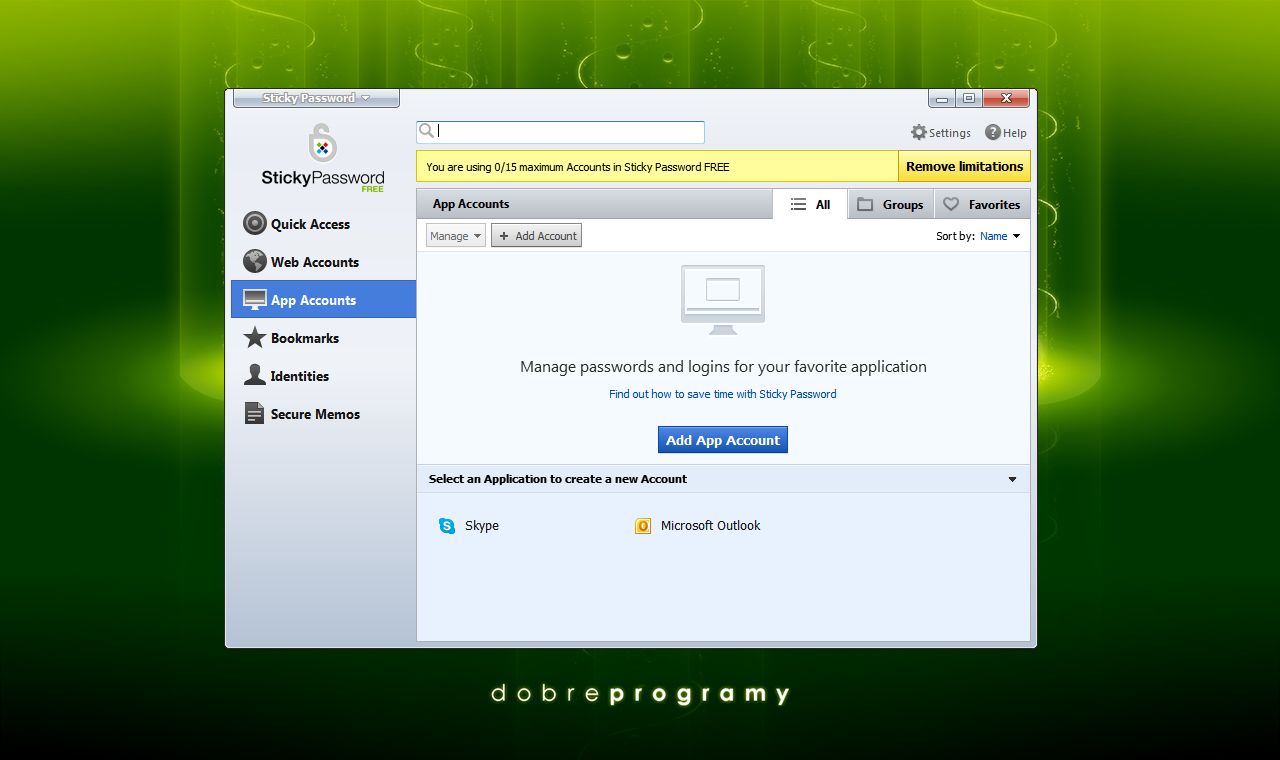1280x760 pixels.
Task: Open Bookmarks in the sidebar
Action: [x=323, y=338]
